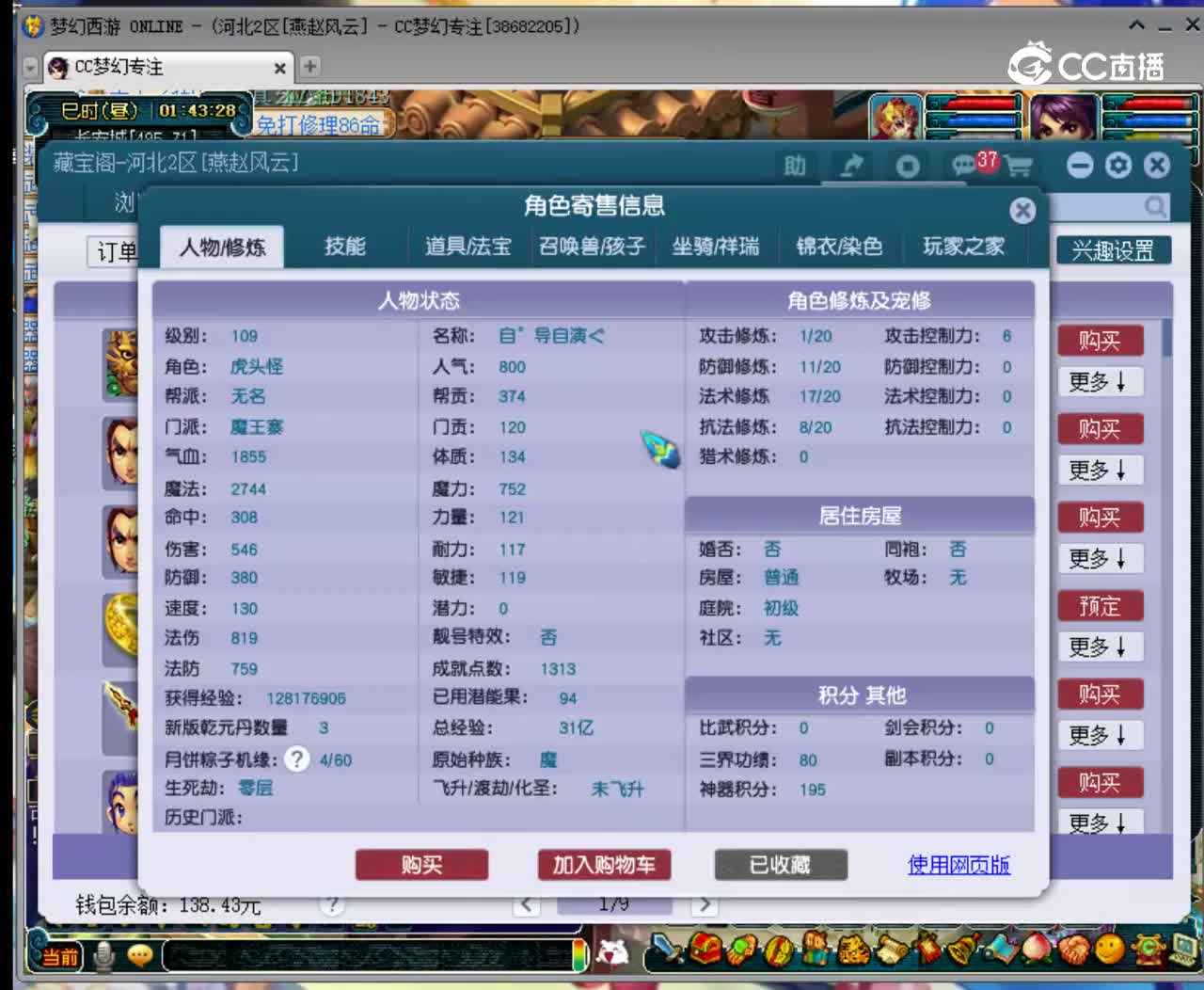This screenshot has height=990, width=1204.
Task: Open the gear settings icon of 藏宝阁
Action: pos(1118,166)
